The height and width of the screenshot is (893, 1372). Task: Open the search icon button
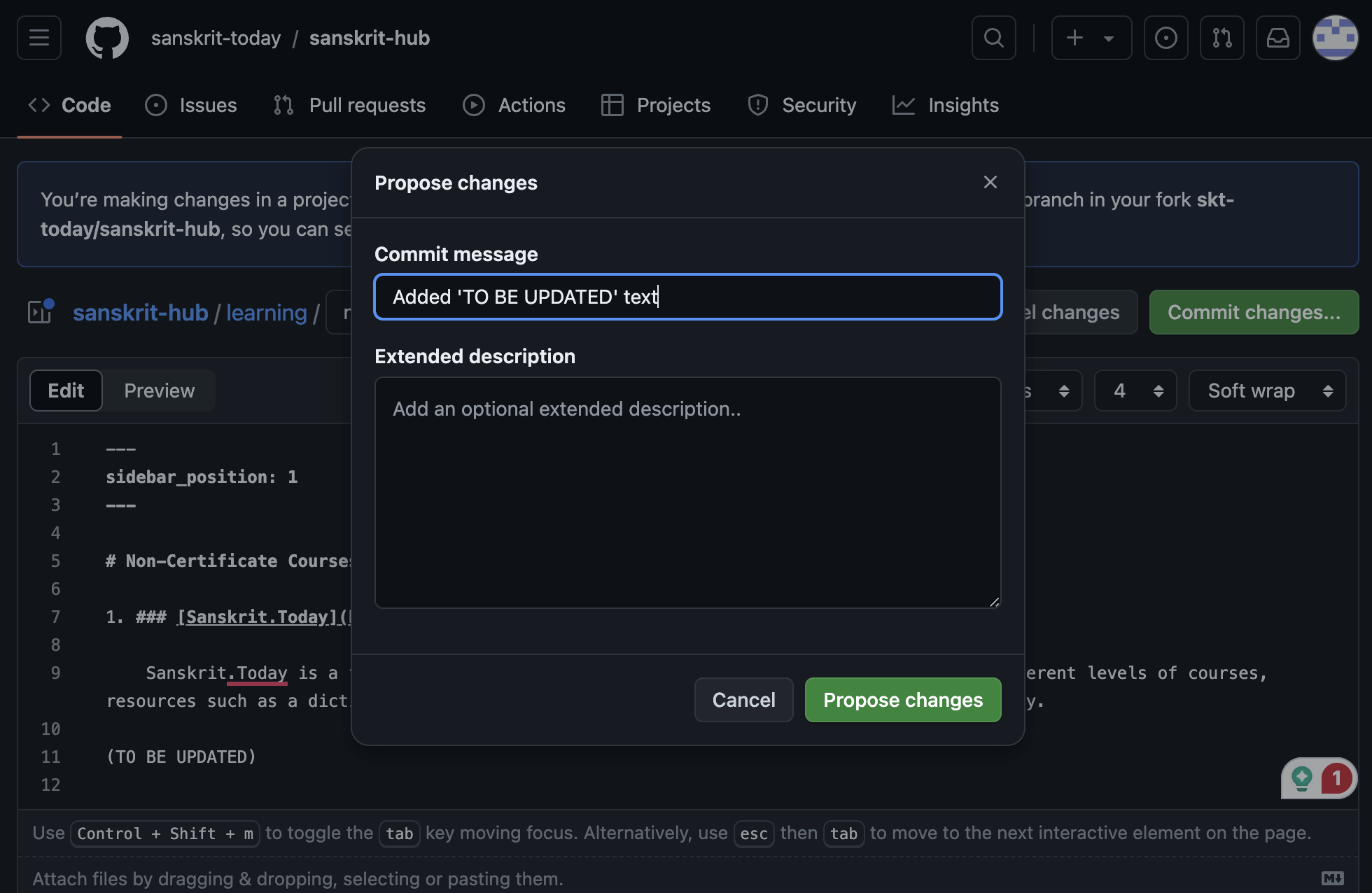click(993, 38)
